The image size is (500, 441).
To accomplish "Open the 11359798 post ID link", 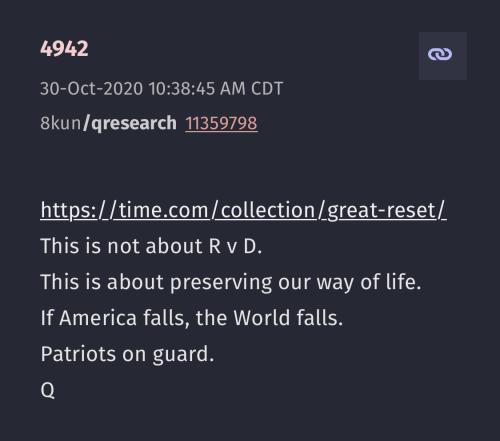I will [x=221, y=123].
